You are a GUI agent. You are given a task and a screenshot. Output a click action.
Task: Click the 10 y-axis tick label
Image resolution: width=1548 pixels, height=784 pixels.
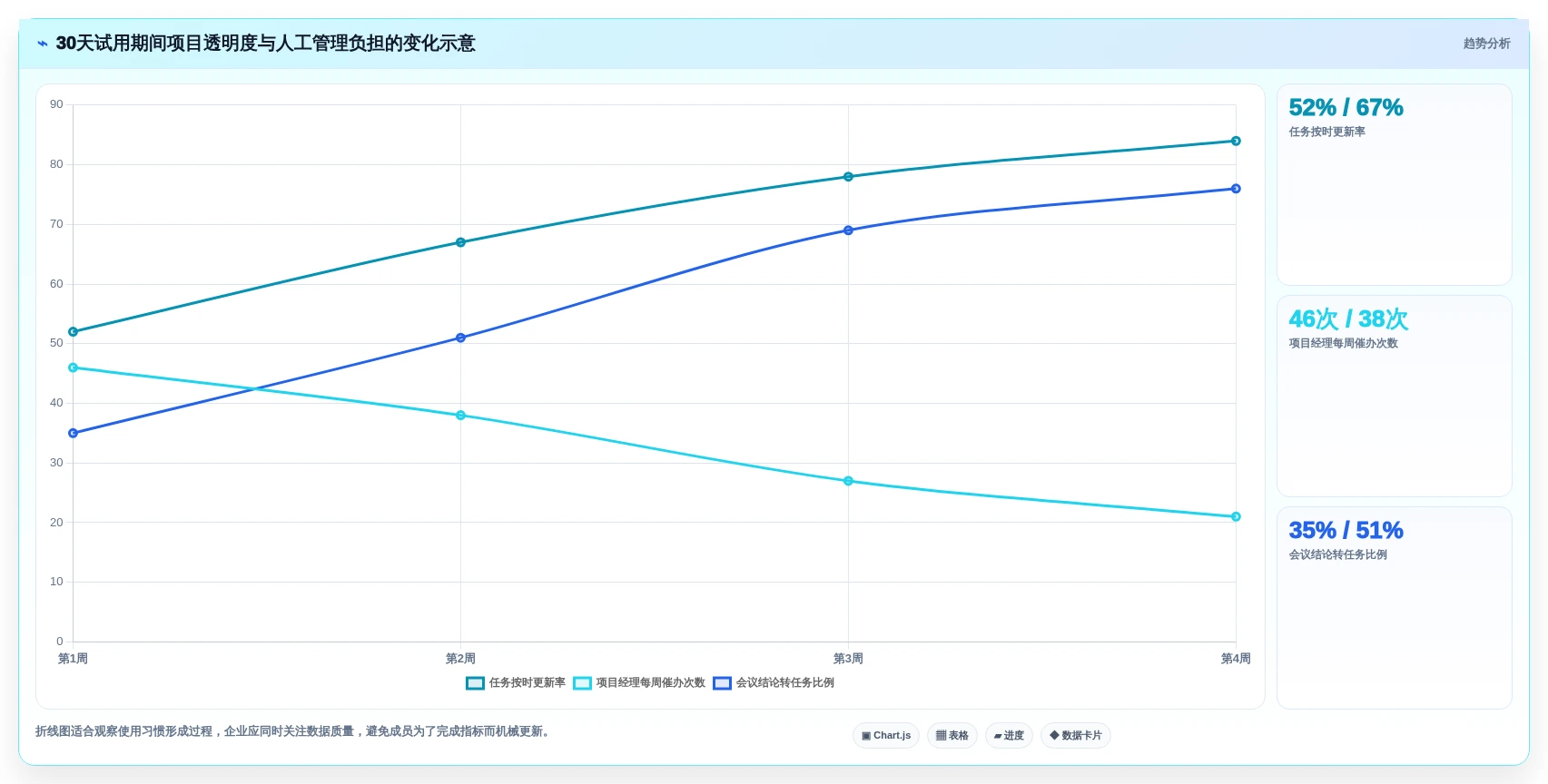56,582
